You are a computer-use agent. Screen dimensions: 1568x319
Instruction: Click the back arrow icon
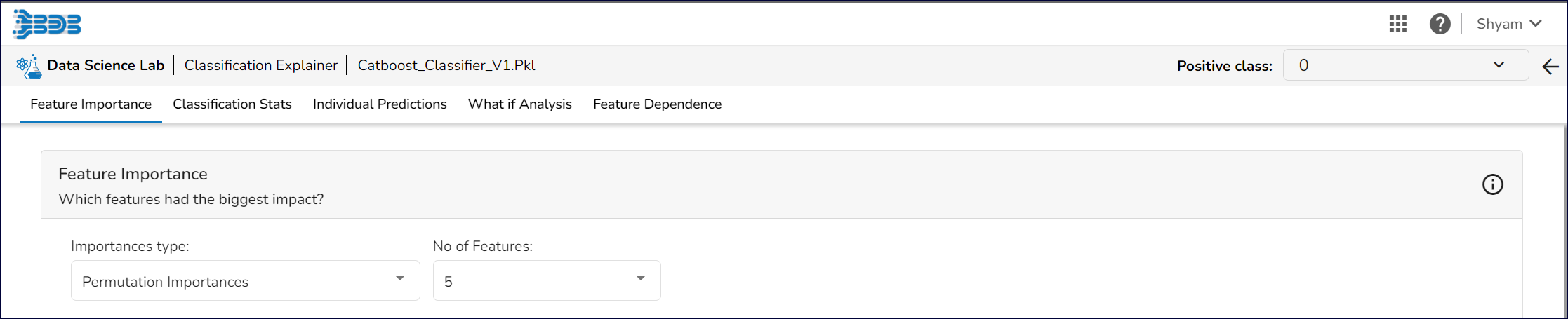pyautogui.click(x=1550, y=67)
